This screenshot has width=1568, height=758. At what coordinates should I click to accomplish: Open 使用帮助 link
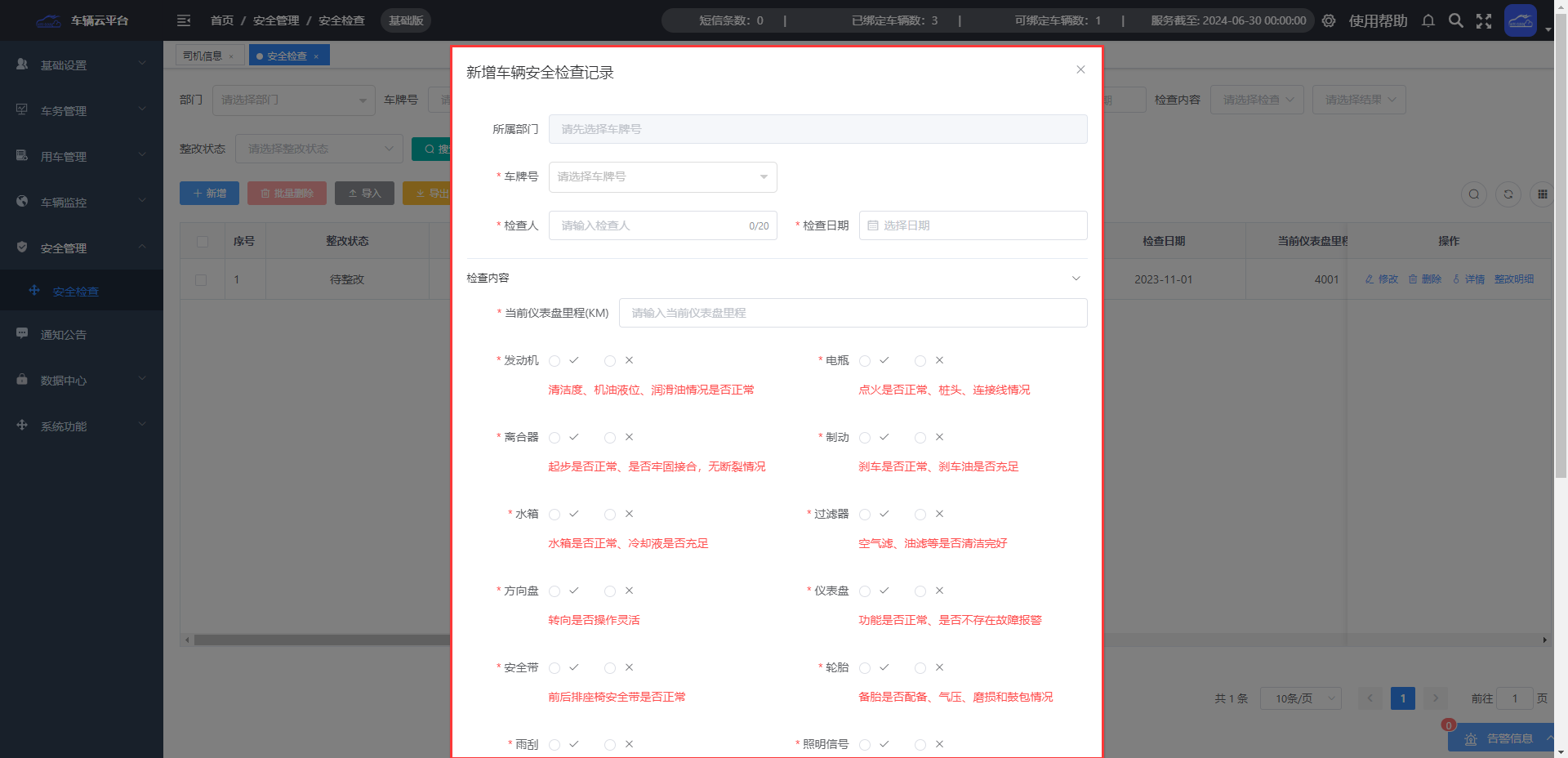pos(1379,20)
